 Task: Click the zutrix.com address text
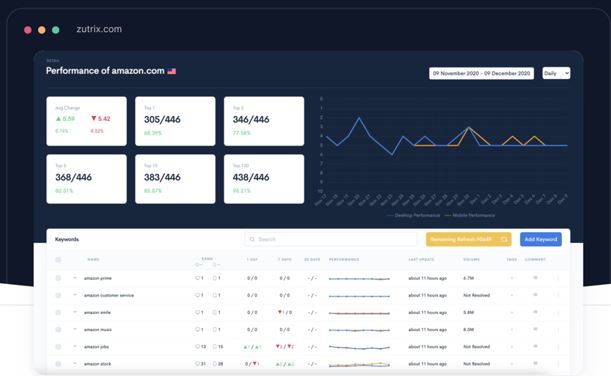click(99, 29)
